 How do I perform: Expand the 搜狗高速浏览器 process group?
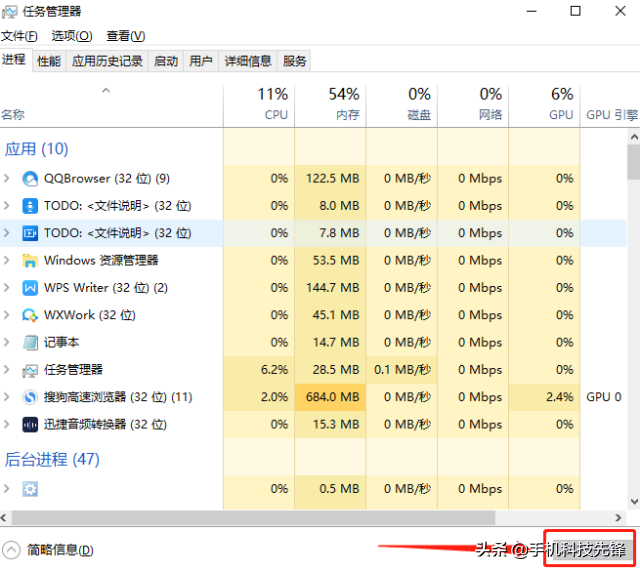(x=7, y=397)
